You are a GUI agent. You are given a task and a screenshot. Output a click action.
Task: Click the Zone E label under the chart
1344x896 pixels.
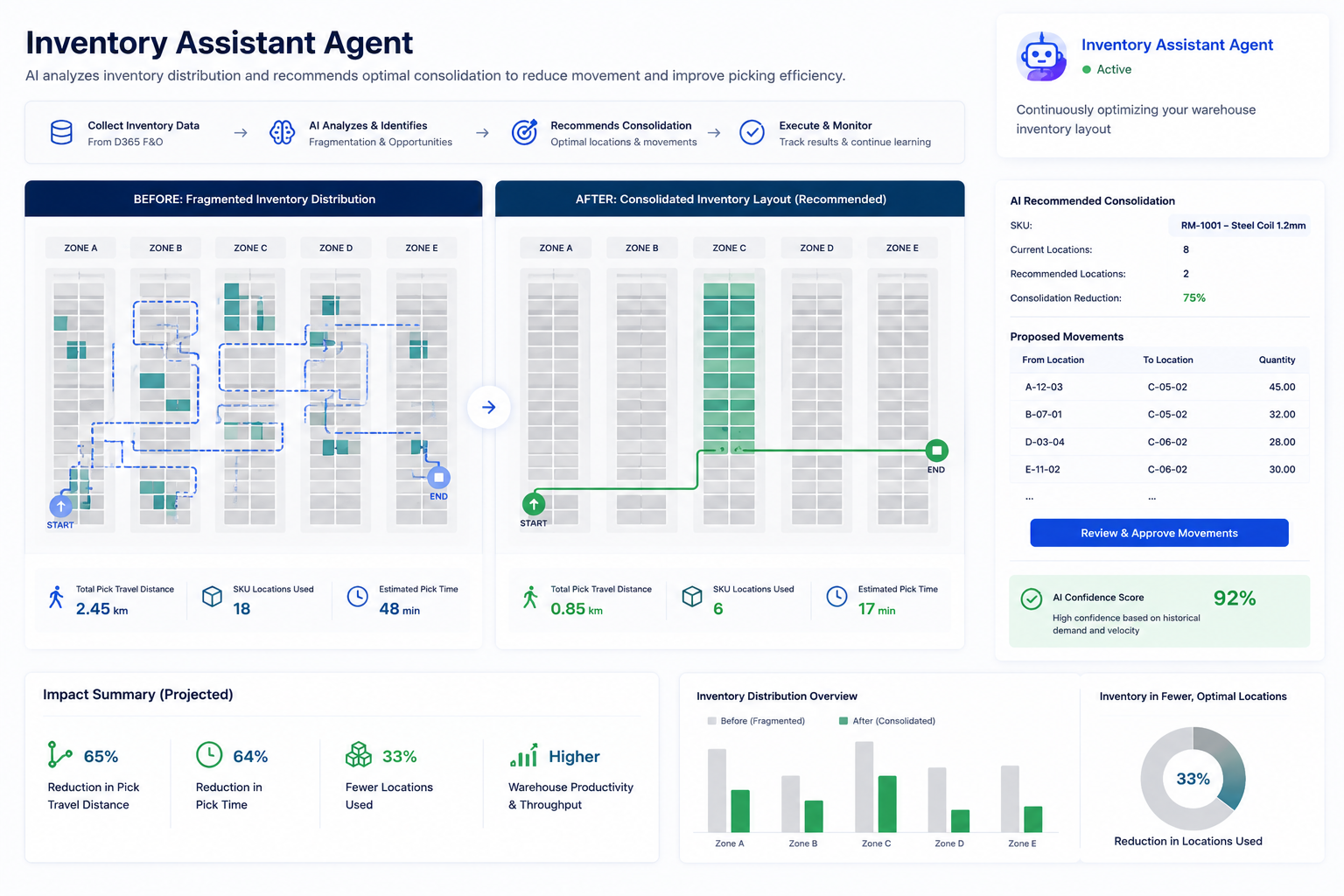point(1022,843)
